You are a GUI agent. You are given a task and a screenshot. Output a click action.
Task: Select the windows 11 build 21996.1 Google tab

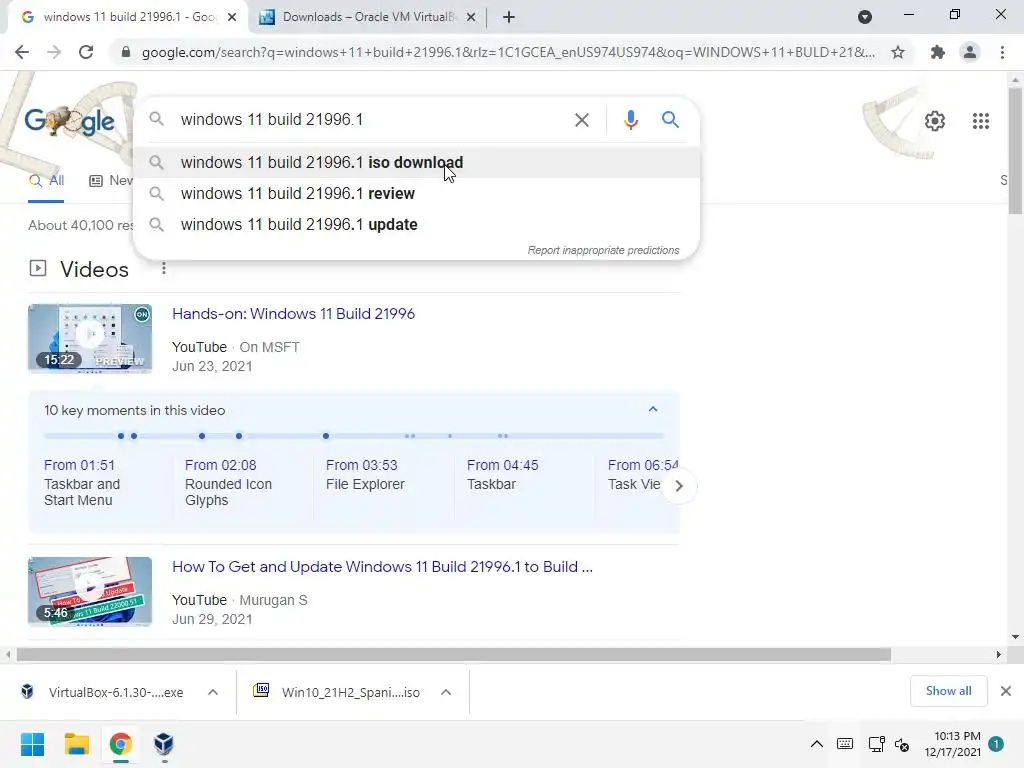click(x=127, y=18)
